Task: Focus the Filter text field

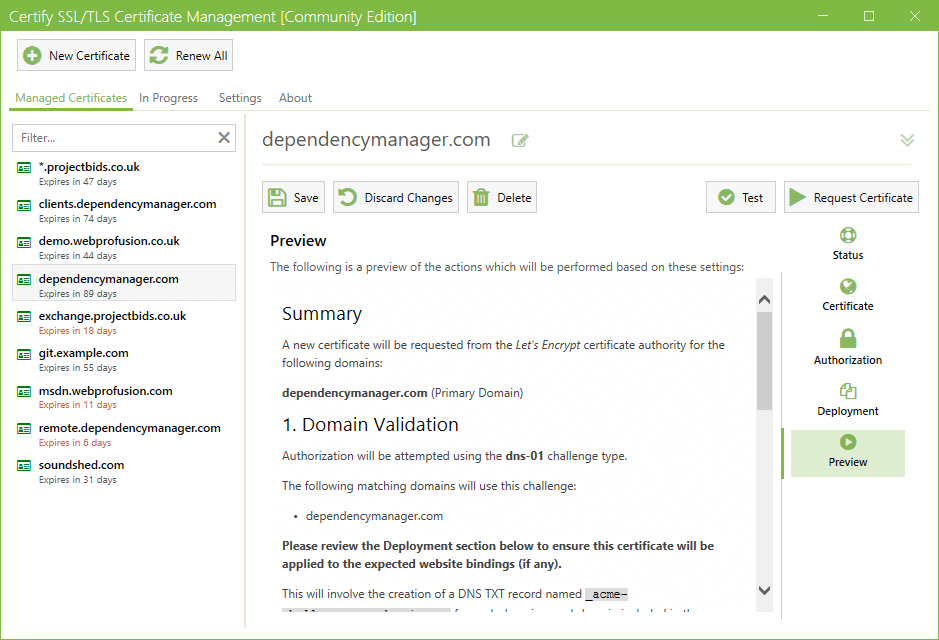Action: point(115,138)
